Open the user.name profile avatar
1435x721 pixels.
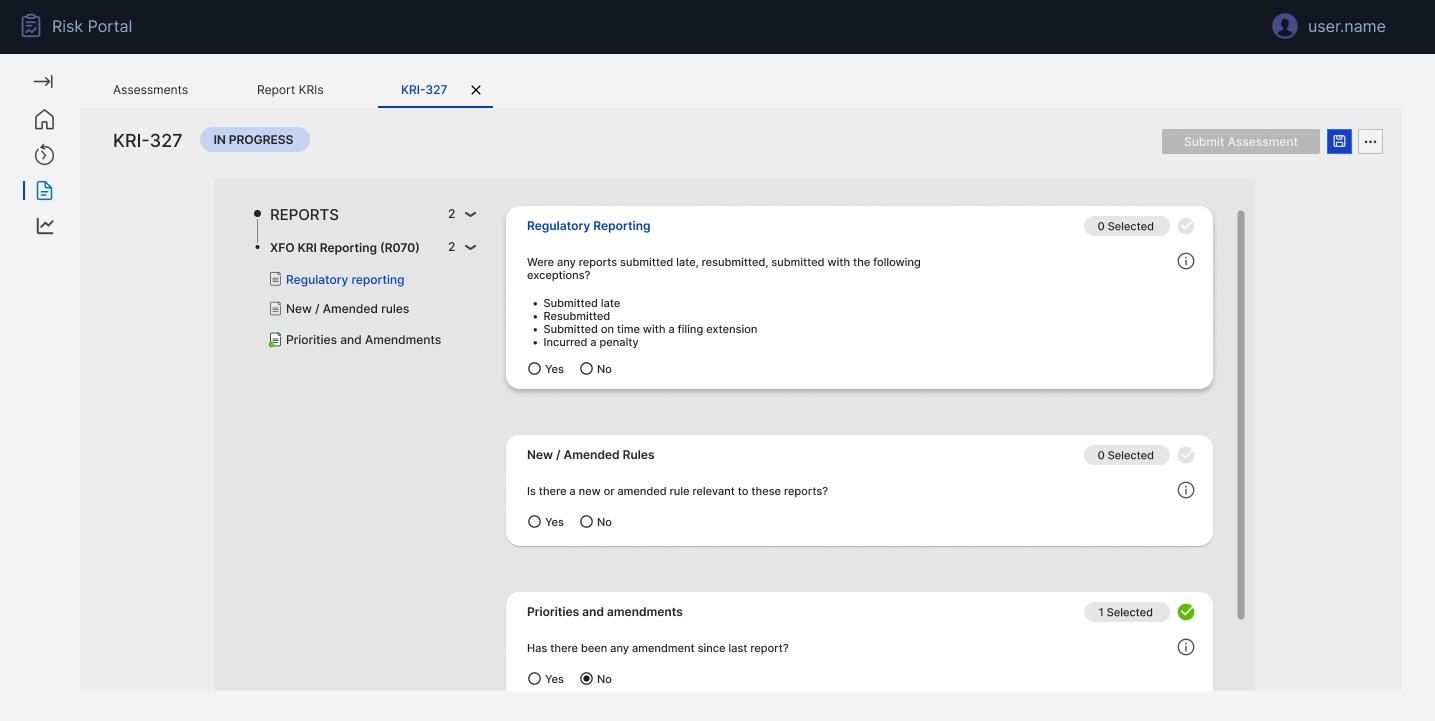[x=1285, y=27]
